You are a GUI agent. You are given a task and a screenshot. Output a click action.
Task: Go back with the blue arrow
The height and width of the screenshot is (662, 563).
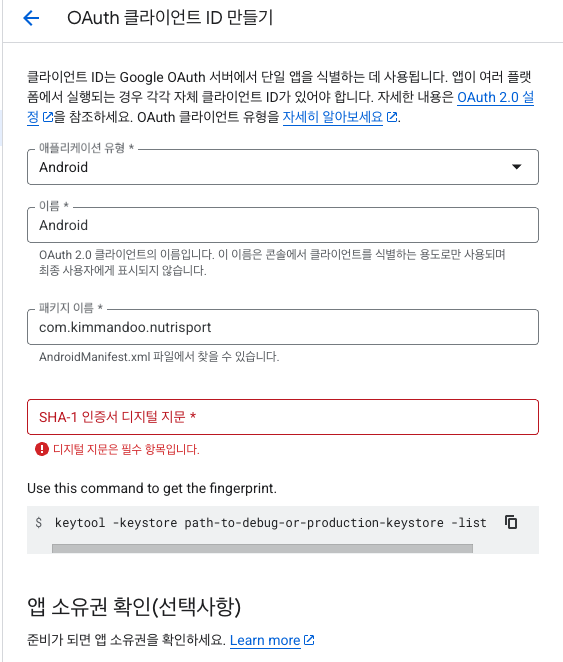[31, 18]
